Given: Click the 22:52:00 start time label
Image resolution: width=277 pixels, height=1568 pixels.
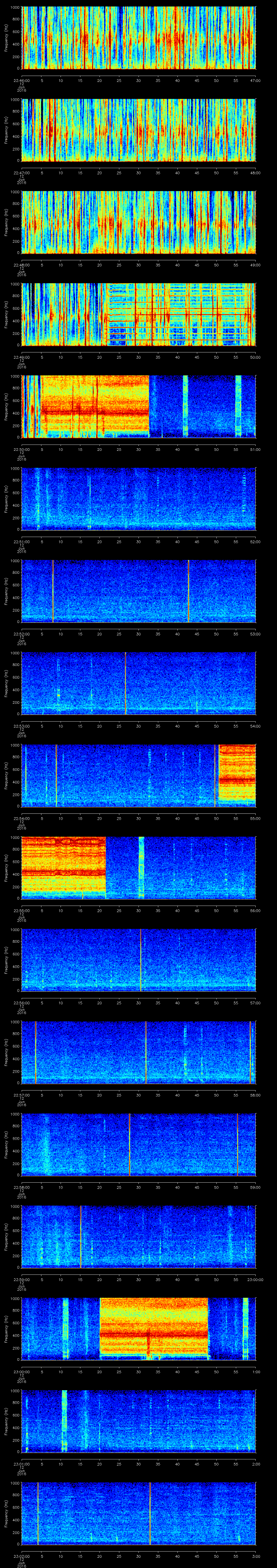Looking at the screenshot, I should [21, 634].
